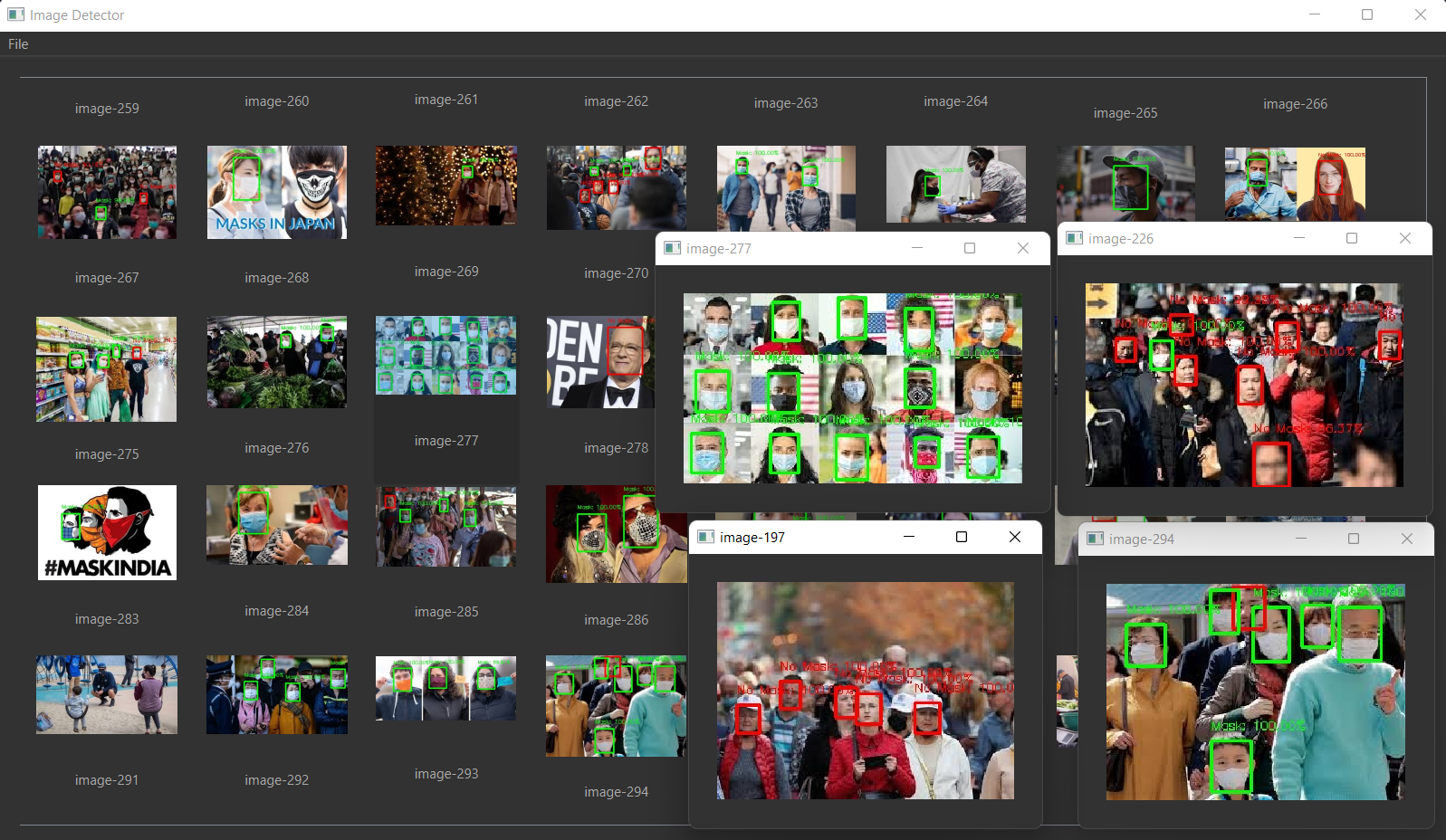
Task: Open the File menu
Action: [18, 44]
